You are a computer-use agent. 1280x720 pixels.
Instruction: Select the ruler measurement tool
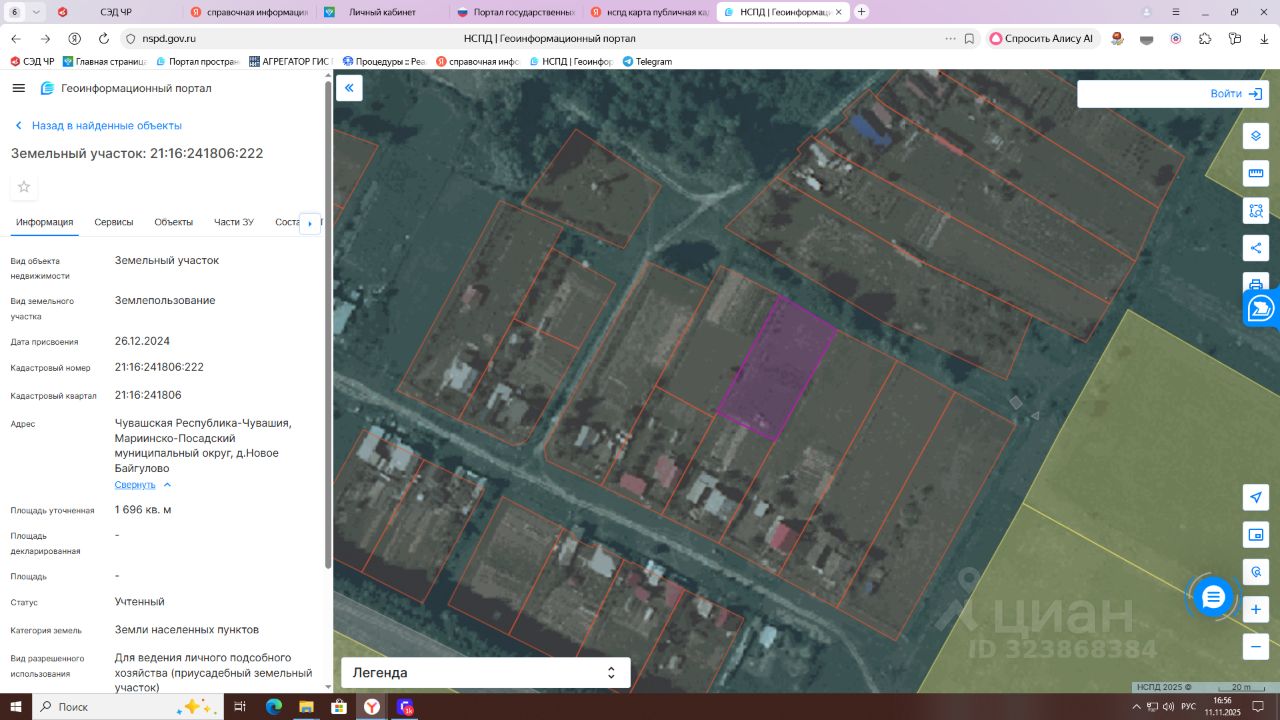click(x=1256, y=174)
